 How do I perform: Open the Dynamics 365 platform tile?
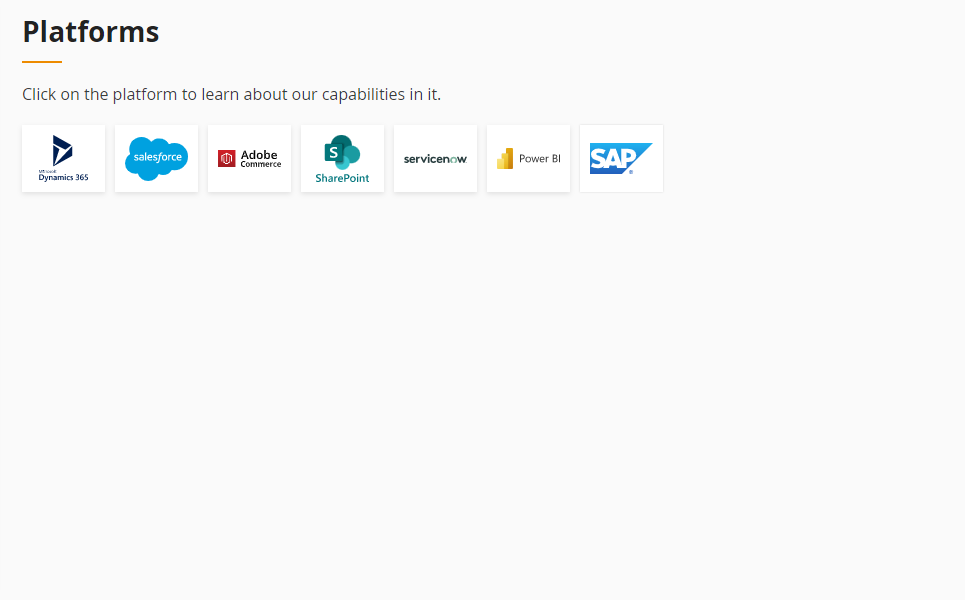pos(63,159)
